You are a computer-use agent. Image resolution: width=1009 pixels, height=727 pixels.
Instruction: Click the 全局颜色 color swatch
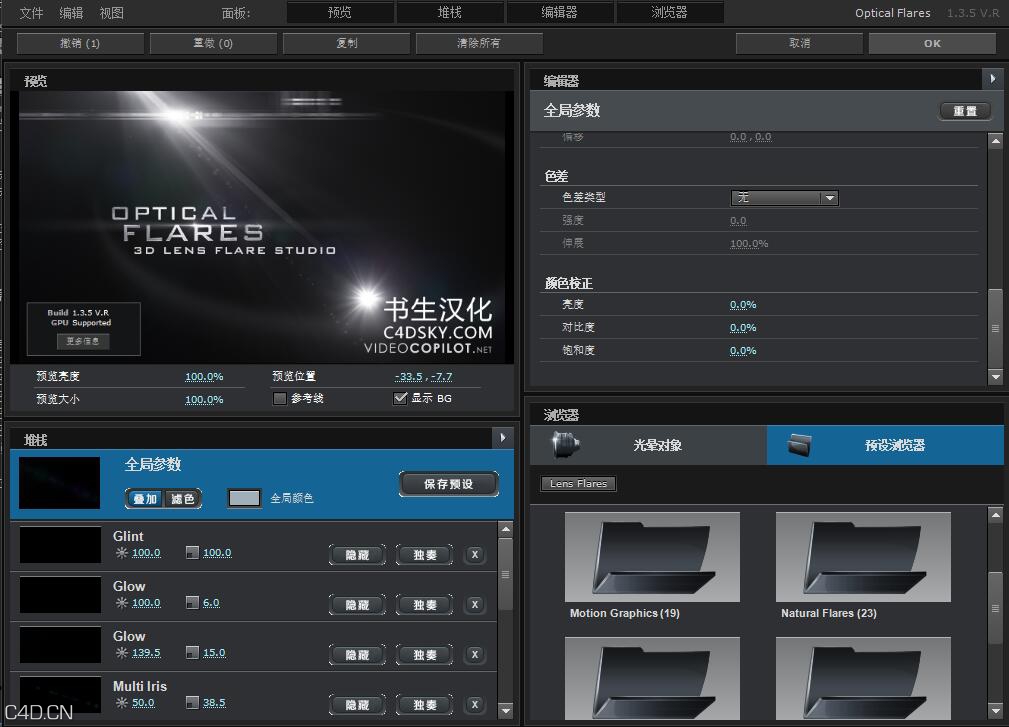tap(244, 497)
